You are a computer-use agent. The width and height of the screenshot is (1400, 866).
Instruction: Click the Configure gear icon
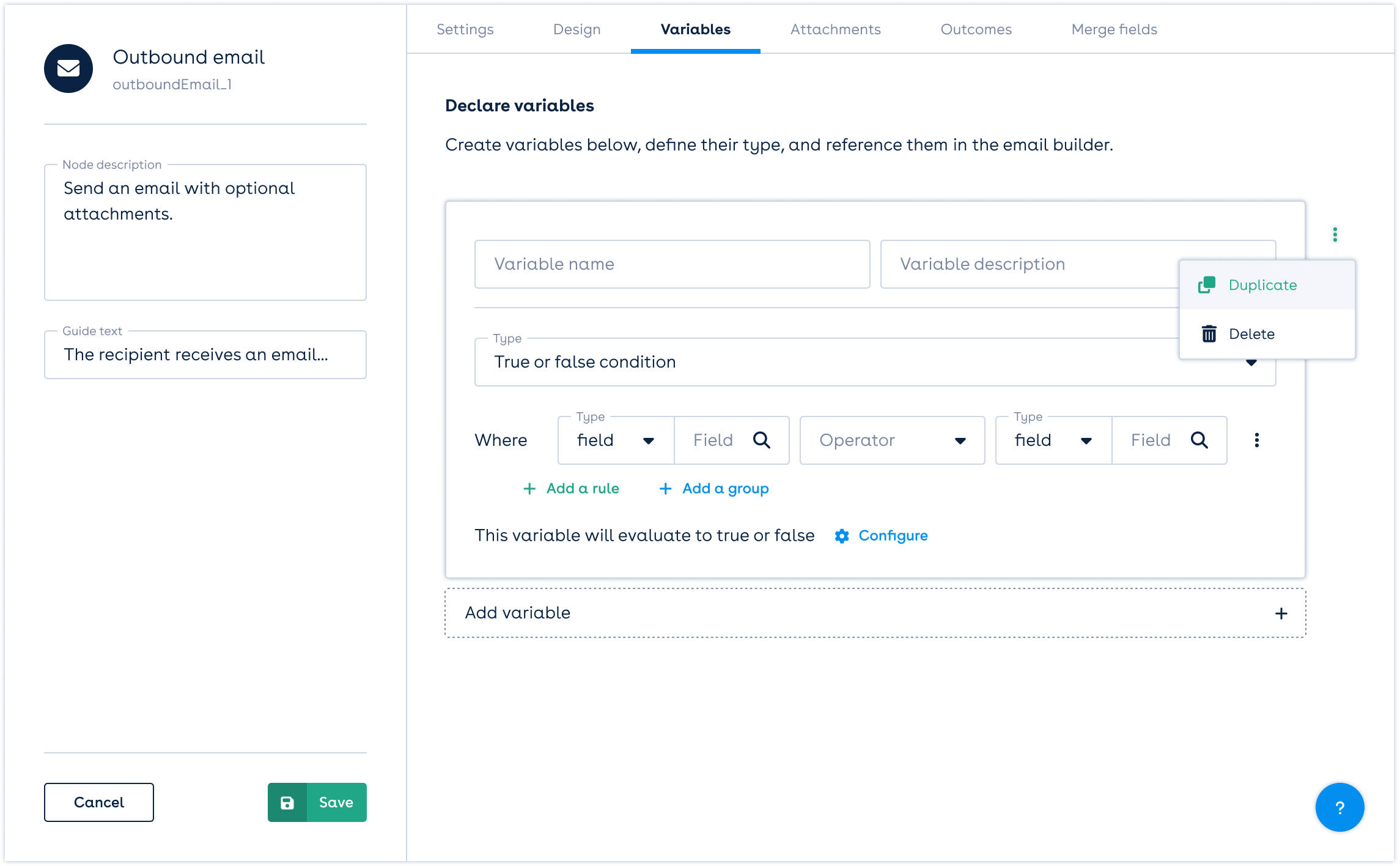point(842,536)
